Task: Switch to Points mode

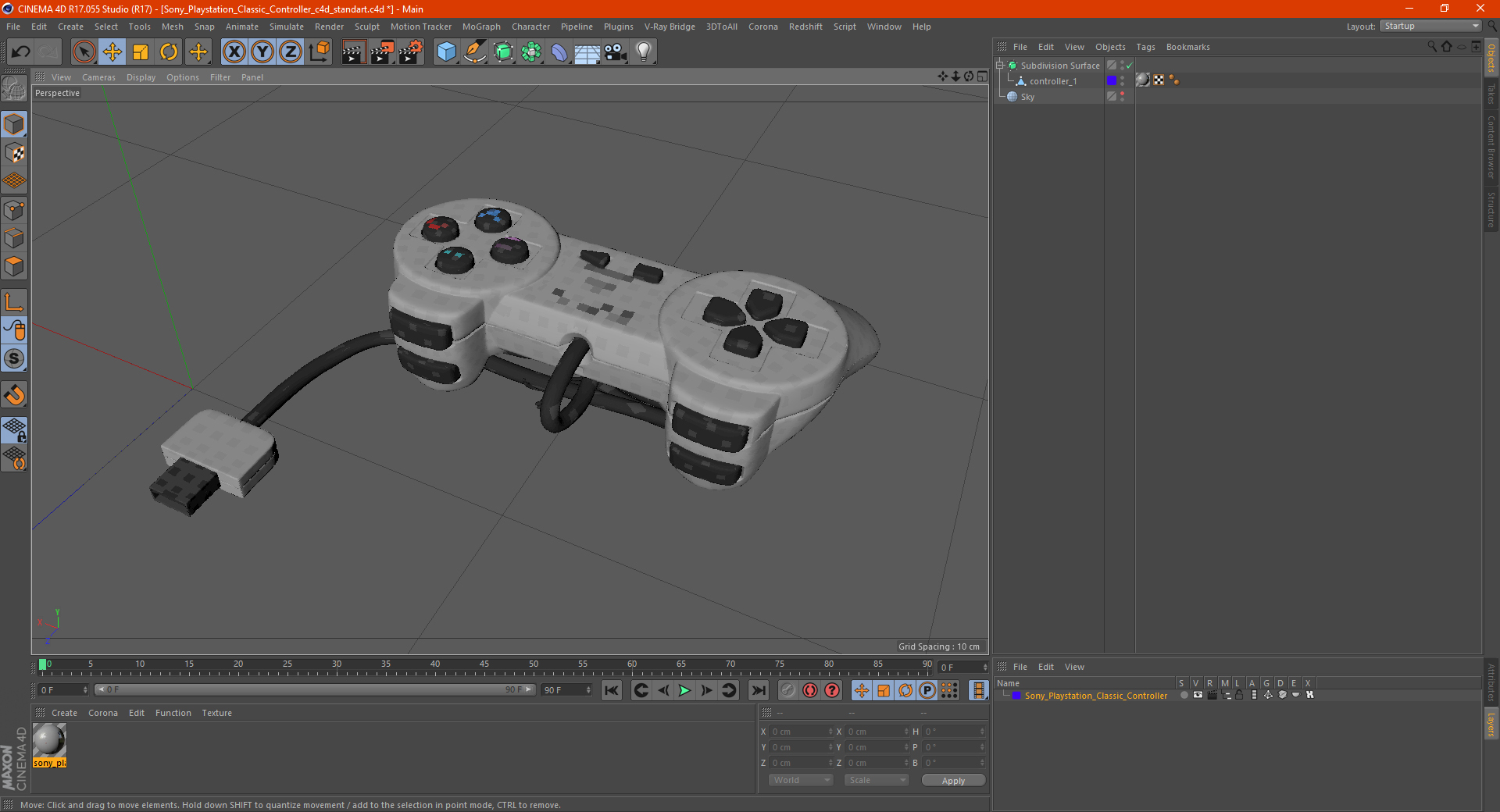Action: click(14, 210)
